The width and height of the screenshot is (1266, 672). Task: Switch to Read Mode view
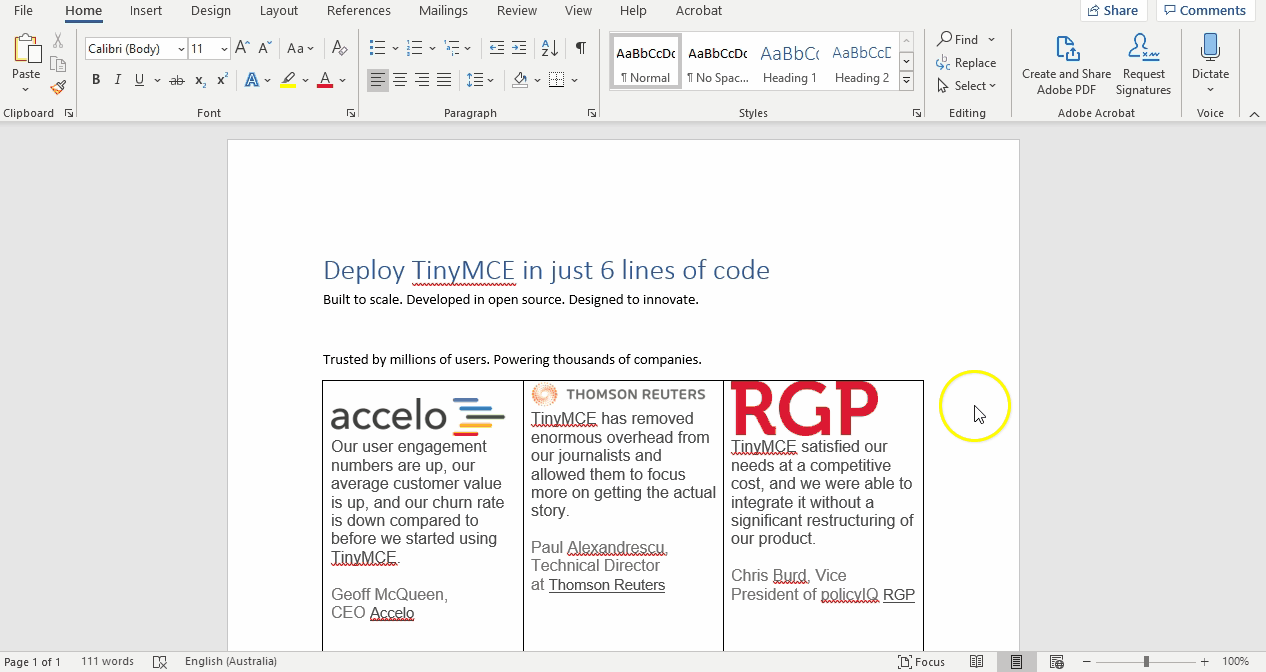pyautogui.click(x=977, y=662)
